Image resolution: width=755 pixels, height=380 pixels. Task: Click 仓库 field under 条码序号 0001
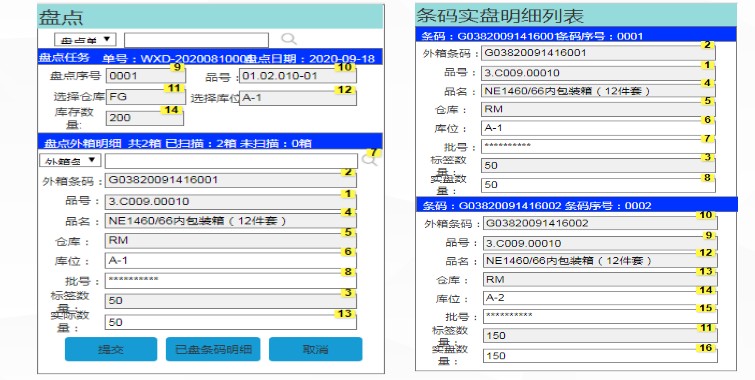[598, 109]
